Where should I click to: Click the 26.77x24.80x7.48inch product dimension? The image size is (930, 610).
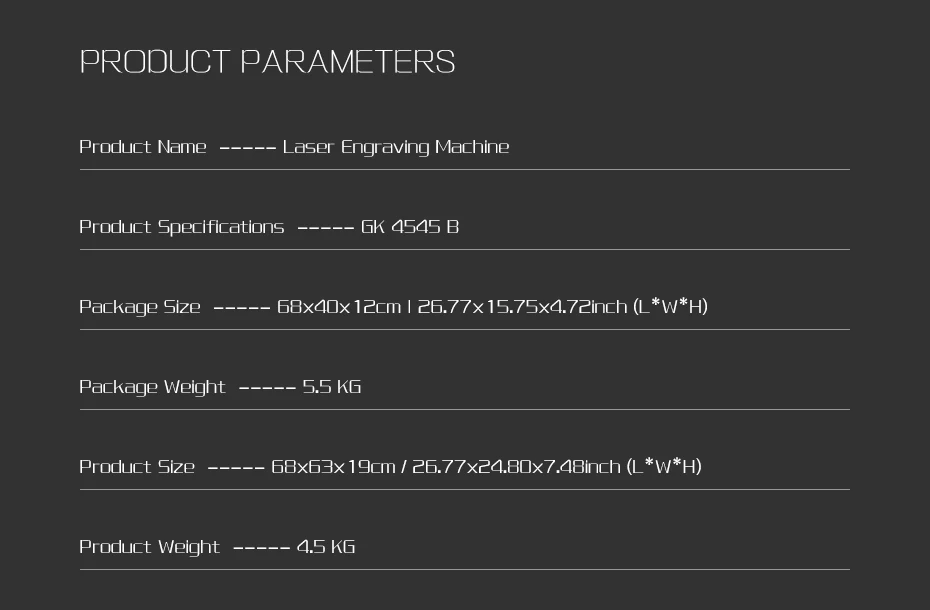coord(515,467)
